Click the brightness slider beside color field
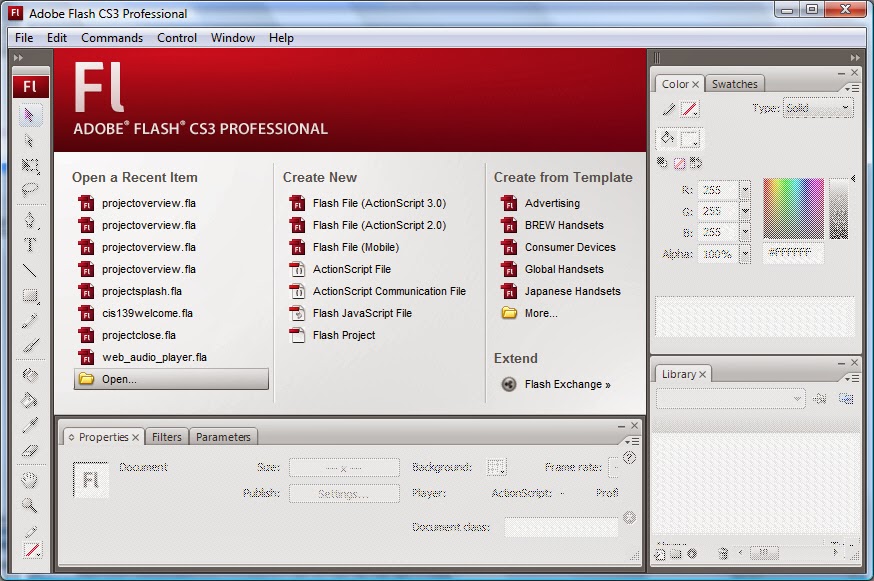This screenshot has width=874, height=581. point(839,209)
